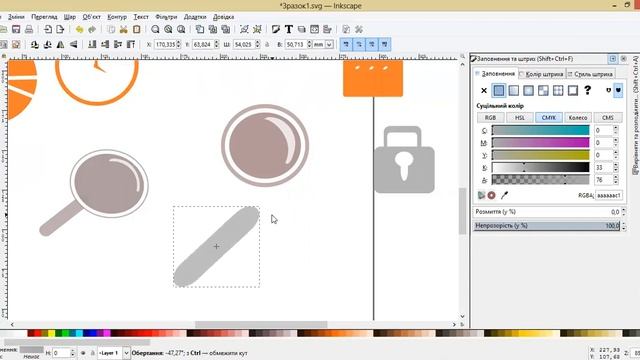Pick color with the eyedropper icon
640x360 pixels.
tap(504, 196)
